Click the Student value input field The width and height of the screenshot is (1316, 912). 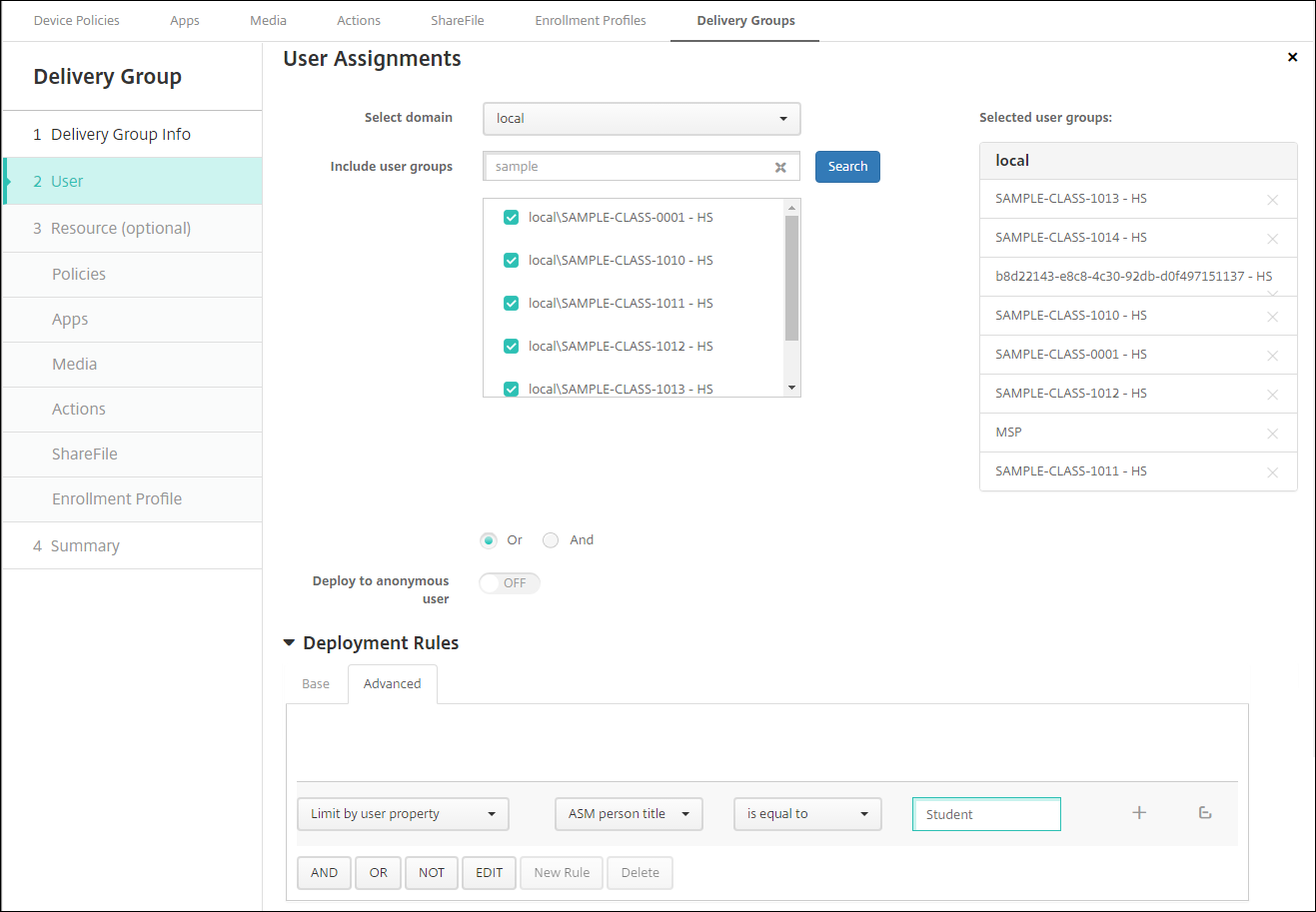pyautogui.click(x=986, y=814)
